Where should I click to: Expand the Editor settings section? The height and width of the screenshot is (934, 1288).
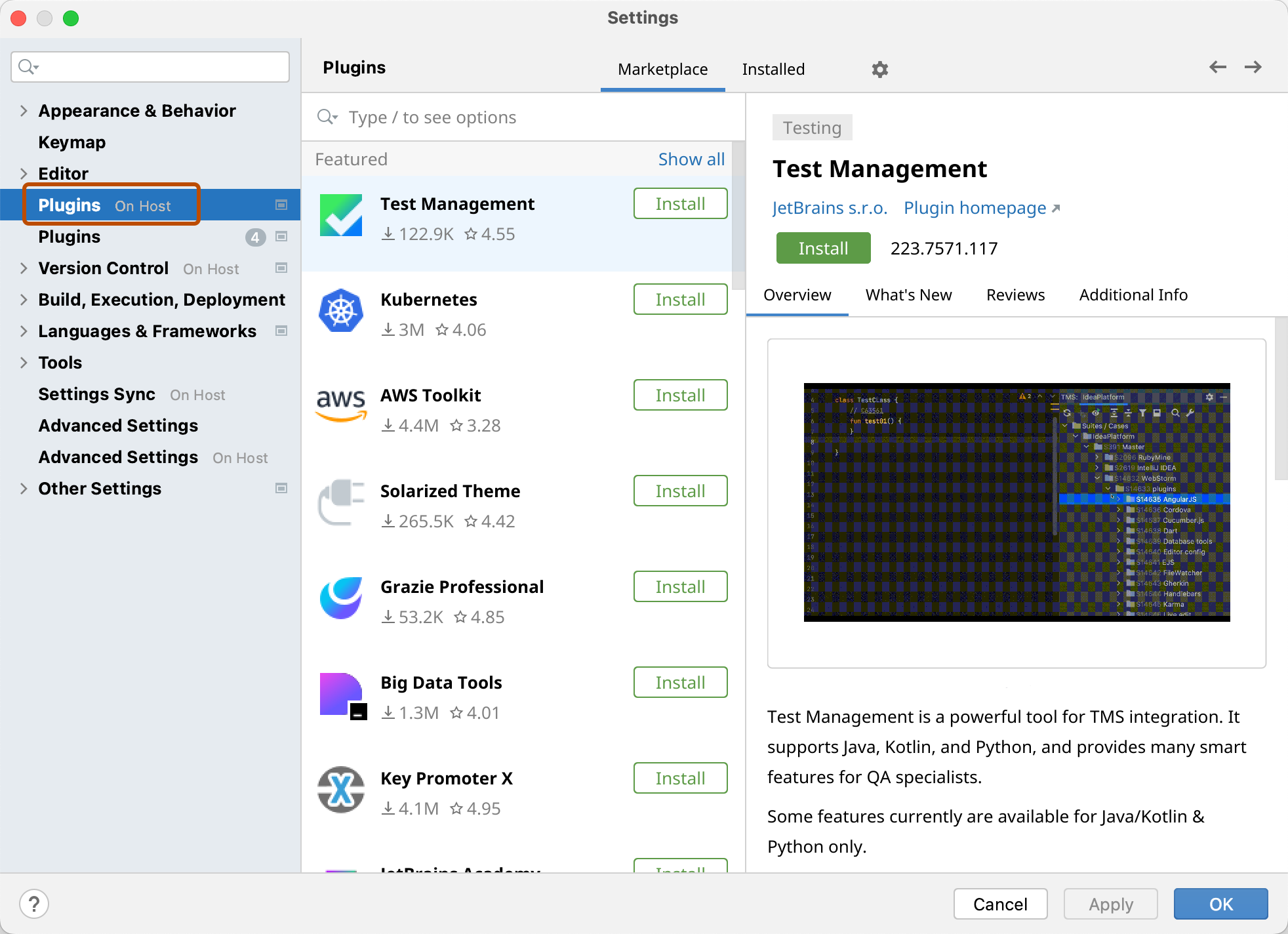click(22, 173)
